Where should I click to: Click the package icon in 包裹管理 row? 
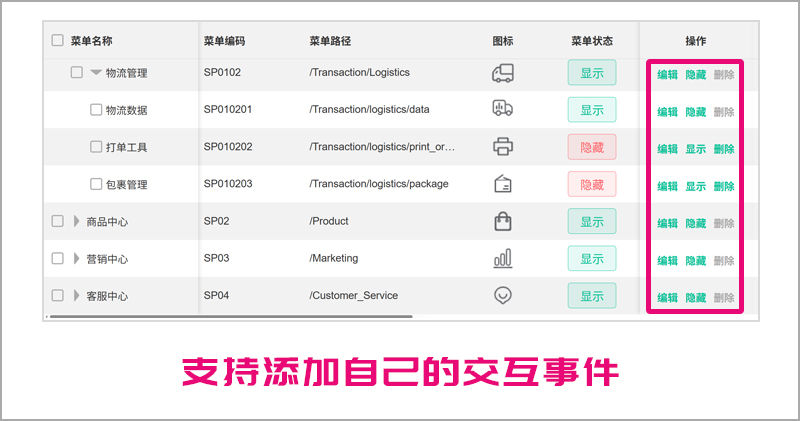click(503, 184)
